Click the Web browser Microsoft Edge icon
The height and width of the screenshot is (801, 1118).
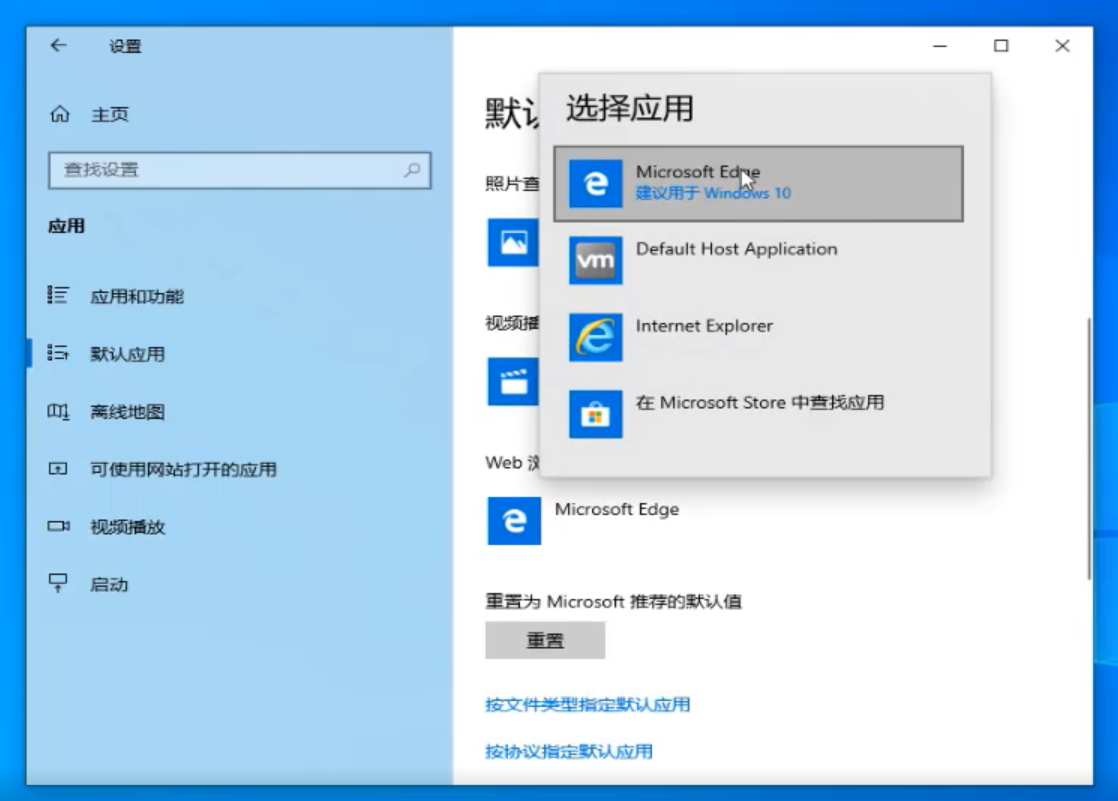pyautogui.click(x=513, y=519)
